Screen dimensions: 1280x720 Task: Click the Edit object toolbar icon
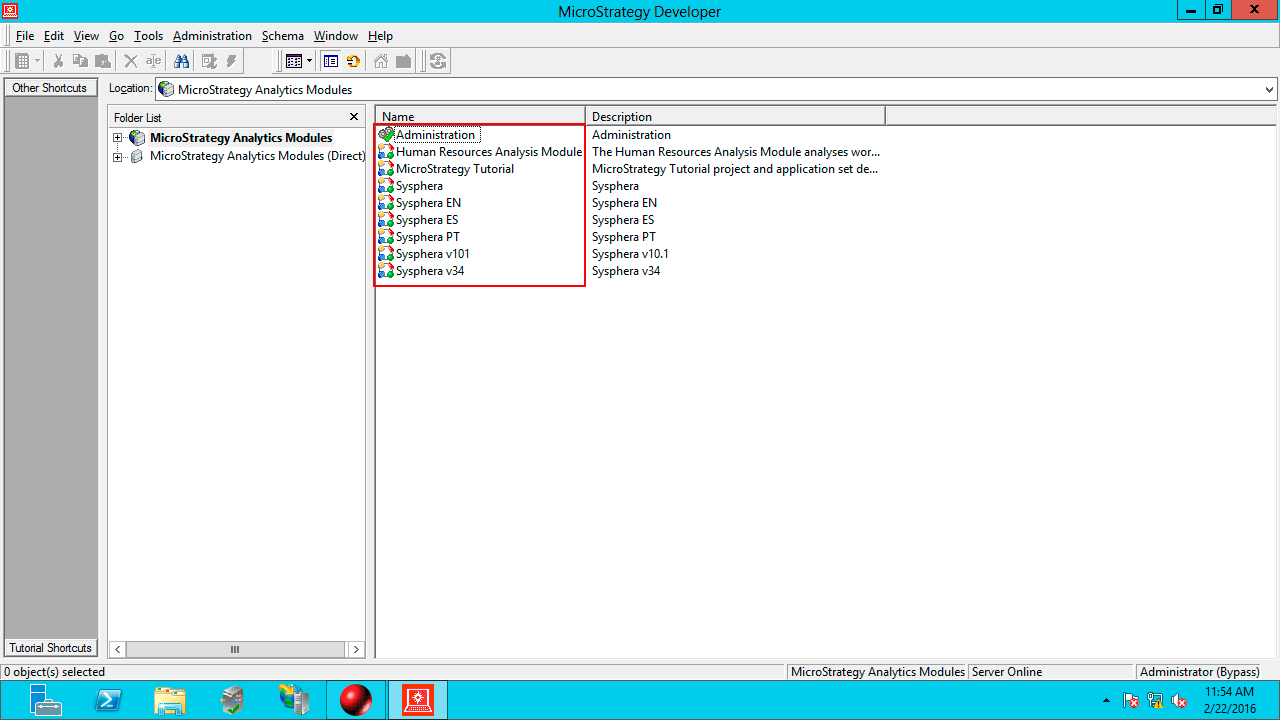click(x=209, y=61)
